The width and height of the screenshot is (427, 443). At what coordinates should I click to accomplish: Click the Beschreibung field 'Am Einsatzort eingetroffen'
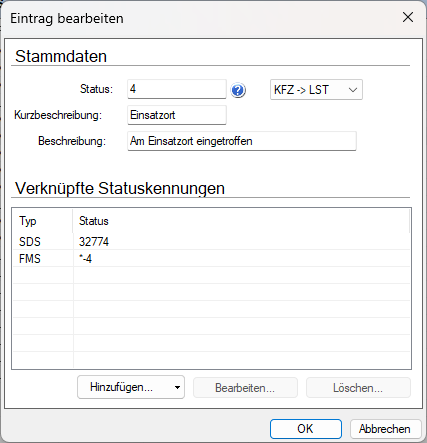pos(242,141)
